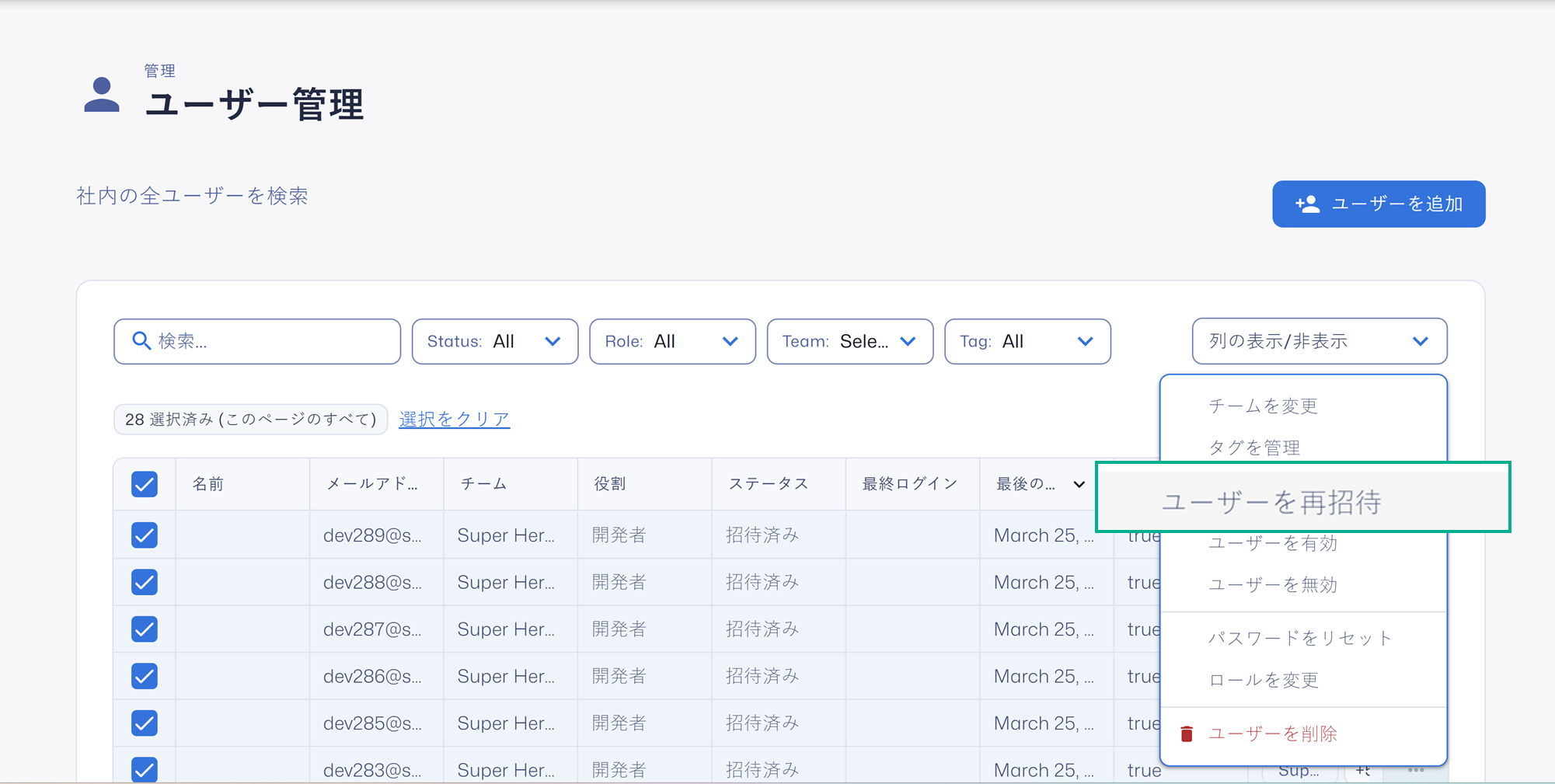The width and height of the screenshot is (1555, 784).
Task: Open the 列の表示/非表示 dropdown
Action: click(1320, 341)
